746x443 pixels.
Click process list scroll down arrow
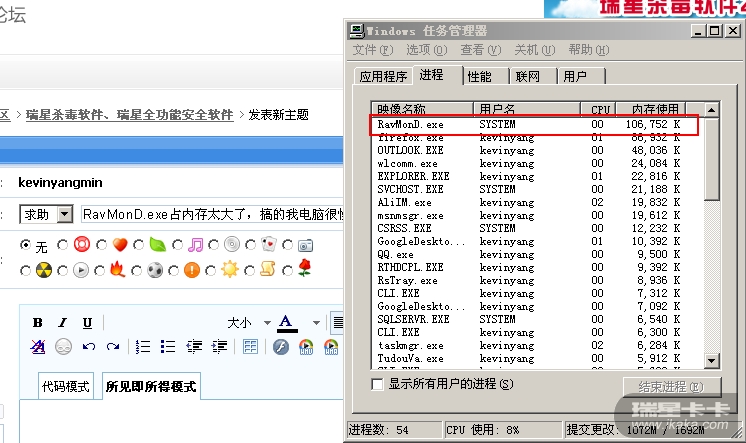coord(711,360)
